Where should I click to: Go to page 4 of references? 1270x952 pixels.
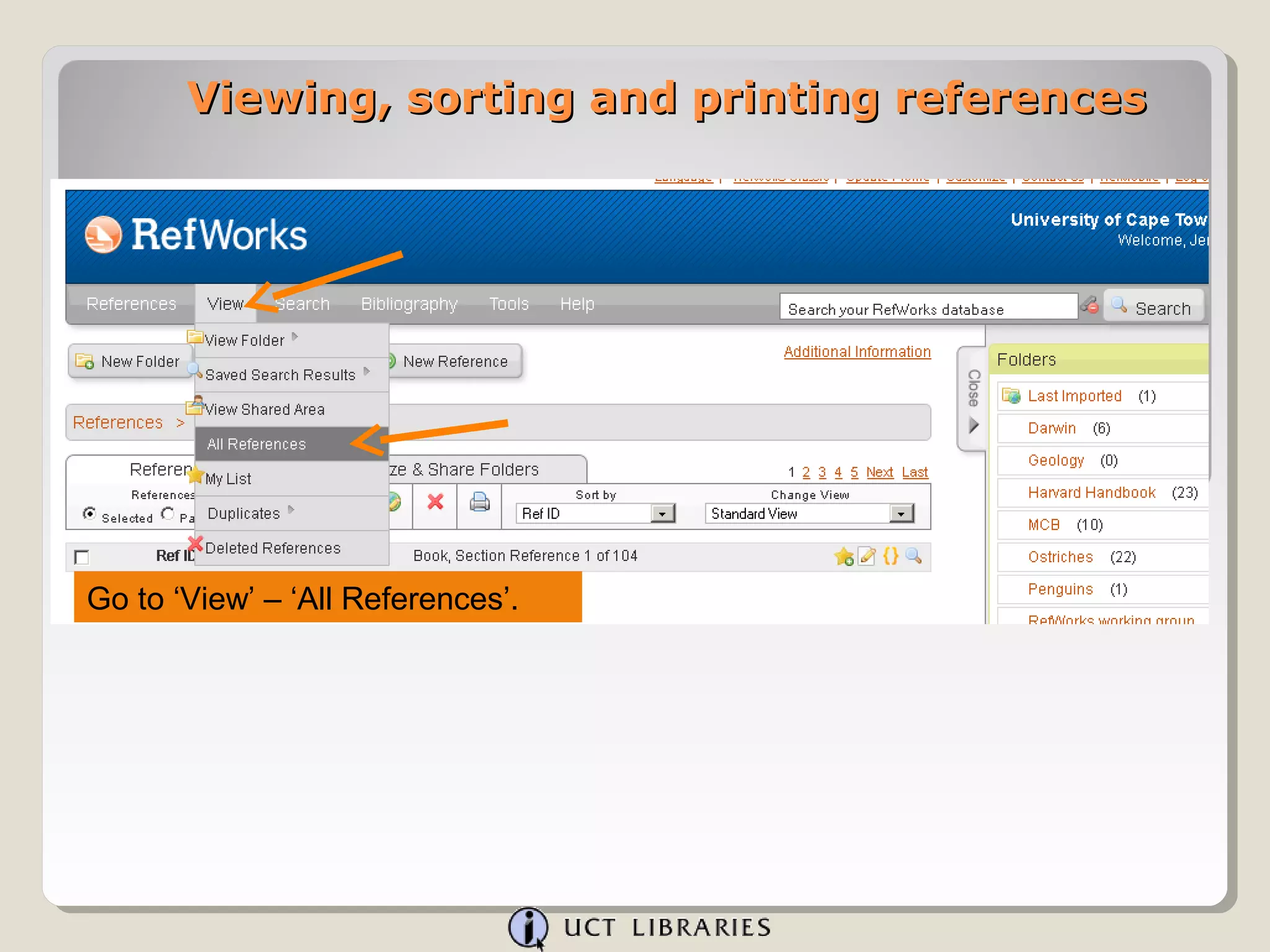838,472
